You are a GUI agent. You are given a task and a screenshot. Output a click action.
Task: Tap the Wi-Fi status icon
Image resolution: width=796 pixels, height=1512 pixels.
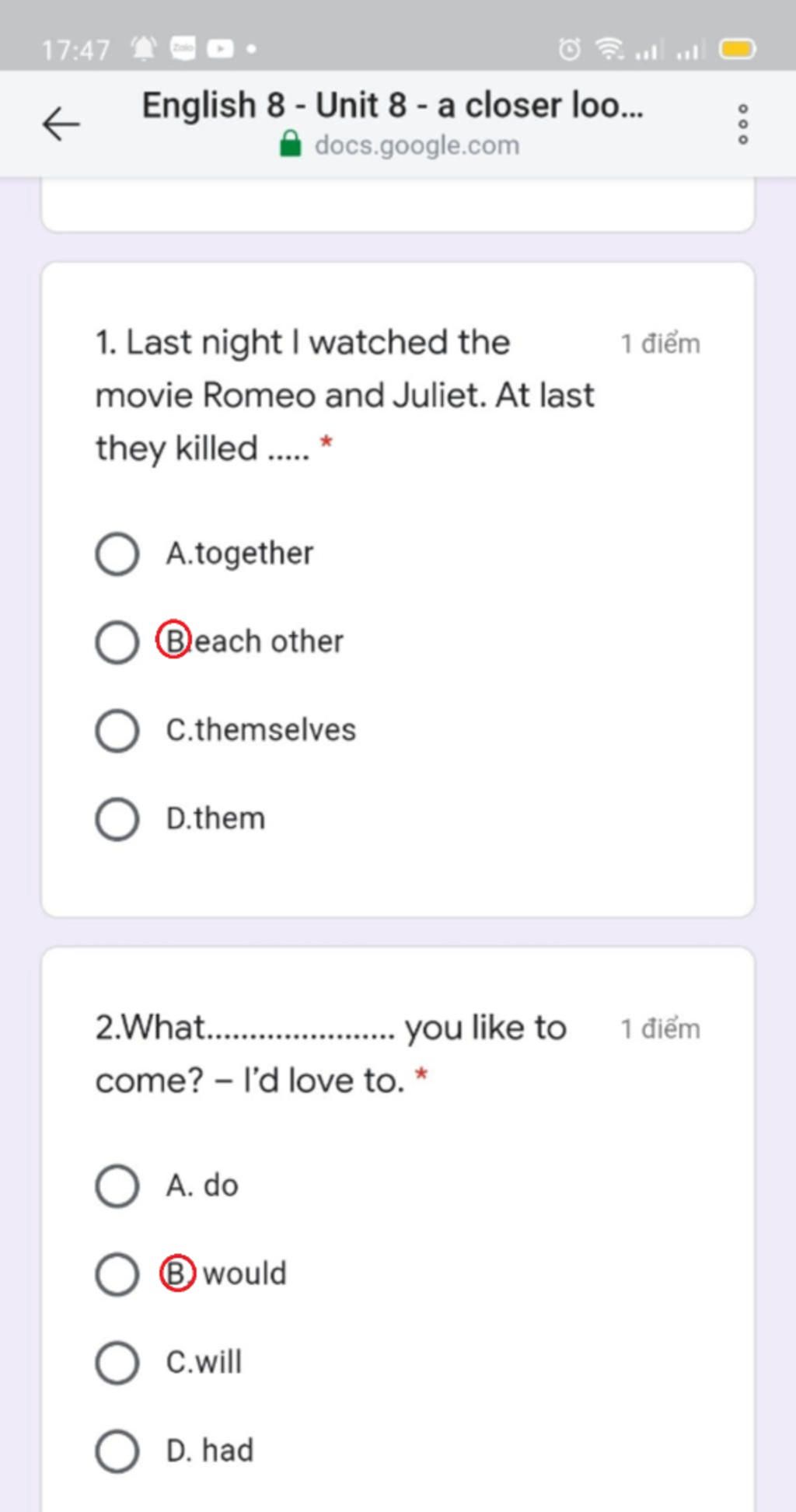(x=609, y=49)
